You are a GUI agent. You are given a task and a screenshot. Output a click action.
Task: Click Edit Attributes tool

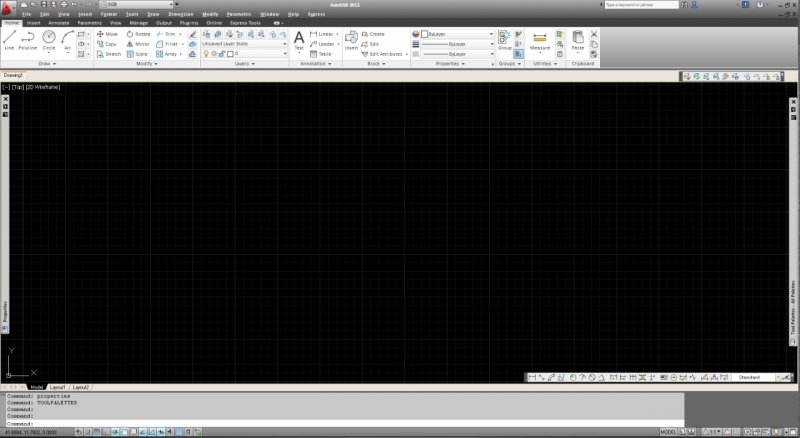[382, 54]
